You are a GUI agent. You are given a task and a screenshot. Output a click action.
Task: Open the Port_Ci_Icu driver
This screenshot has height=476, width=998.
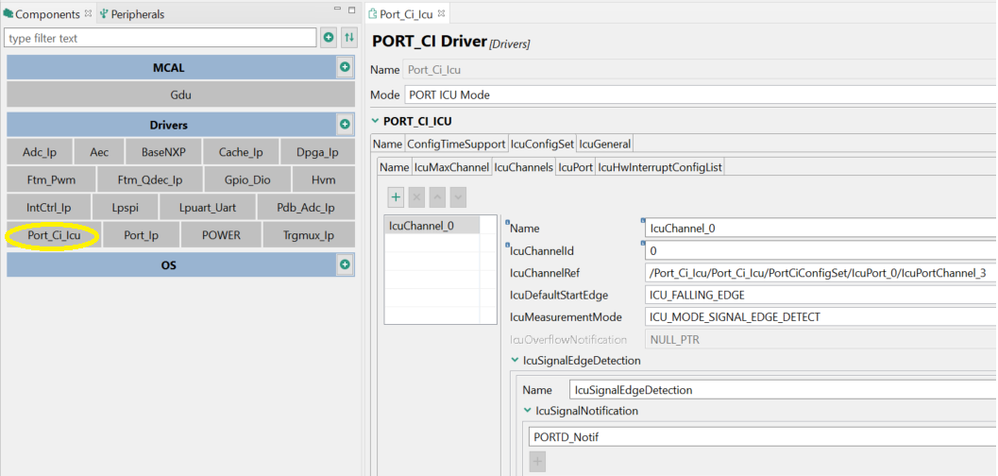53,235
